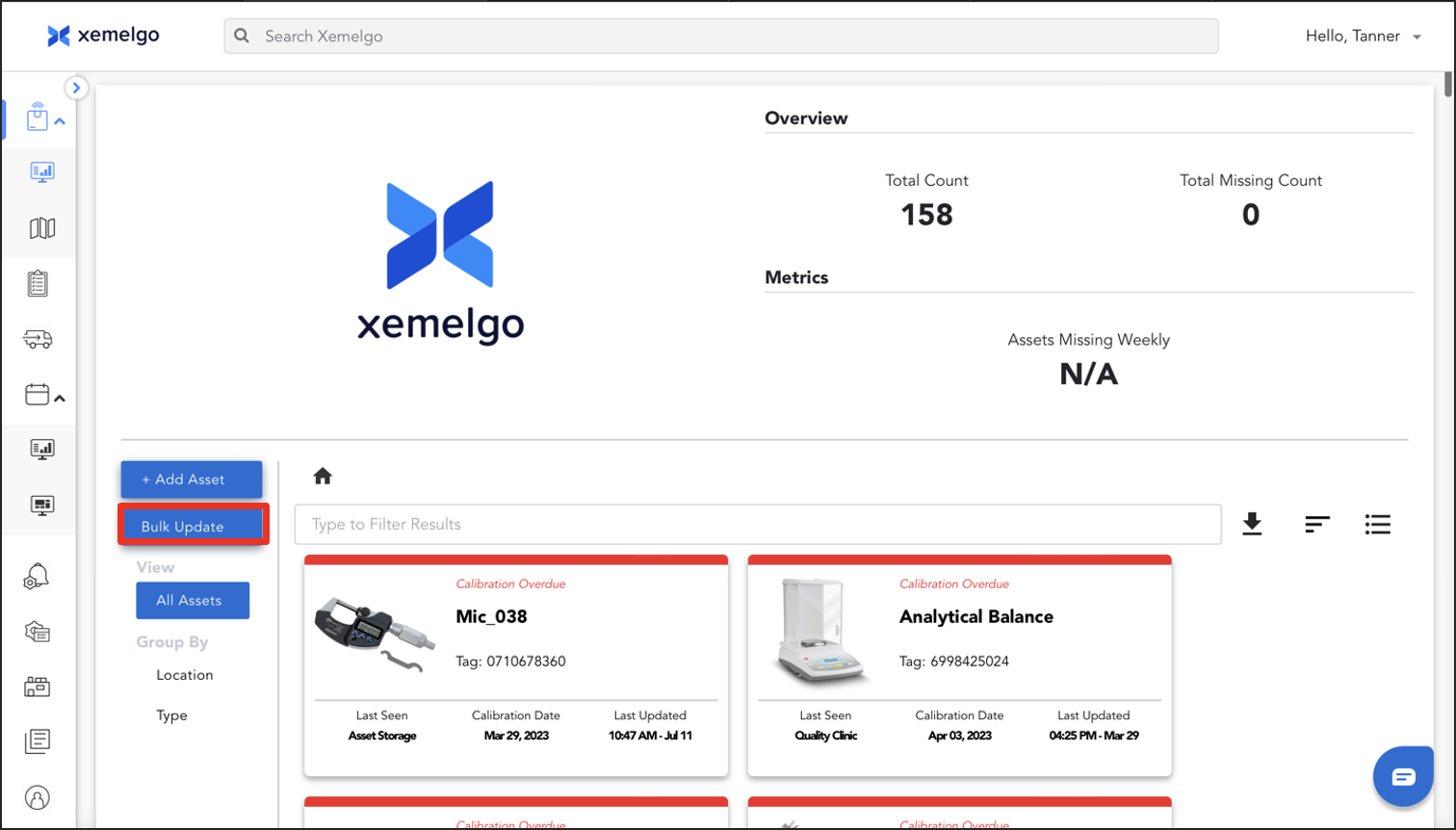Collapse the asset section chevron
Image resolution: width=1456 pixels, height=830 pixels.
point(60,121)
